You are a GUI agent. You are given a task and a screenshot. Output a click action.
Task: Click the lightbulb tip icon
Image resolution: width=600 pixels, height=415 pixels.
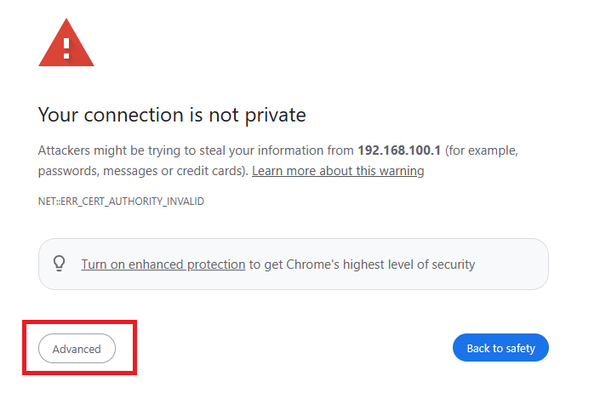(59, 265)
